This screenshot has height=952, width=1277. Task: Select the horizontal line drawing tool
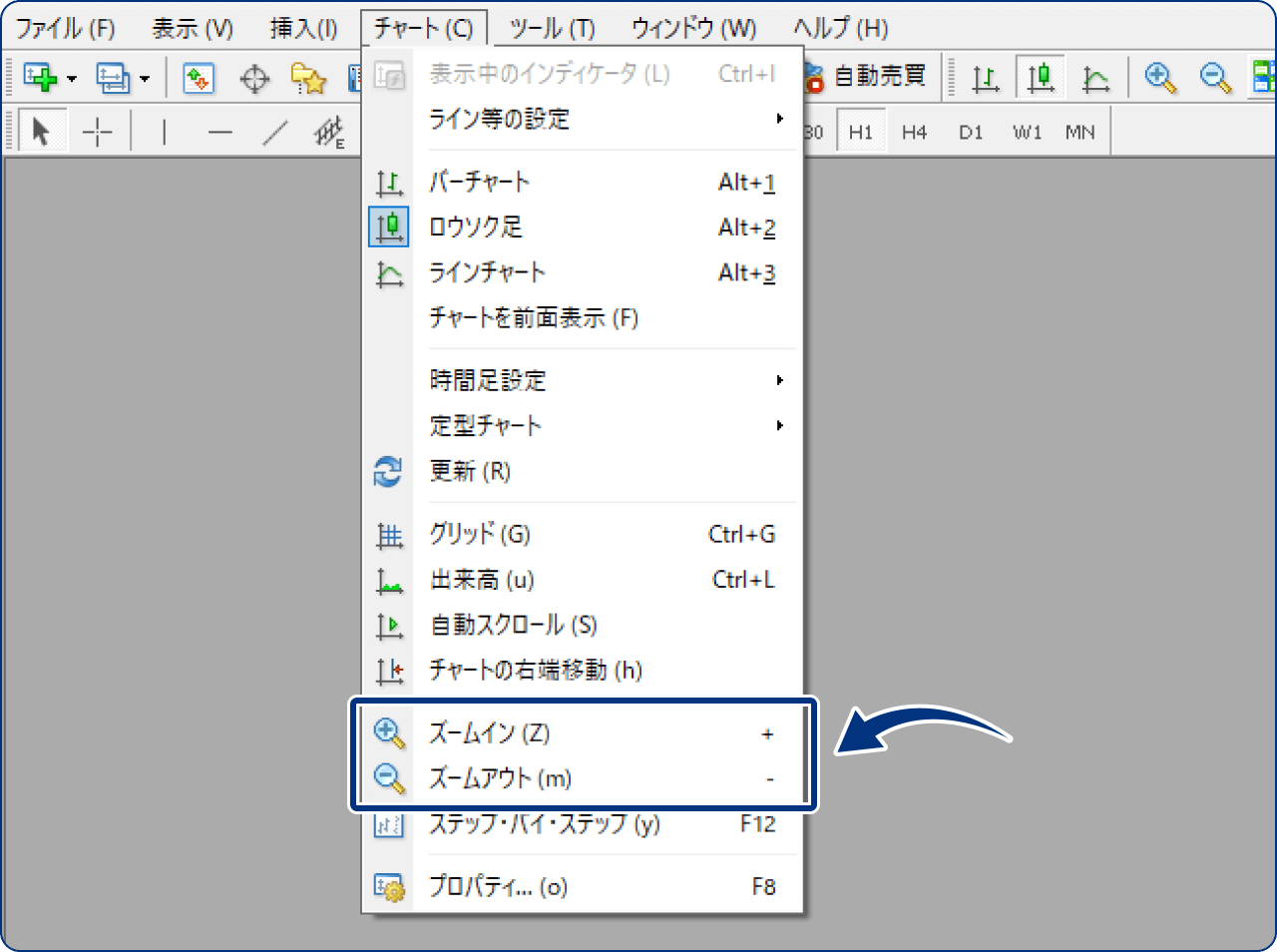point(220,132)
